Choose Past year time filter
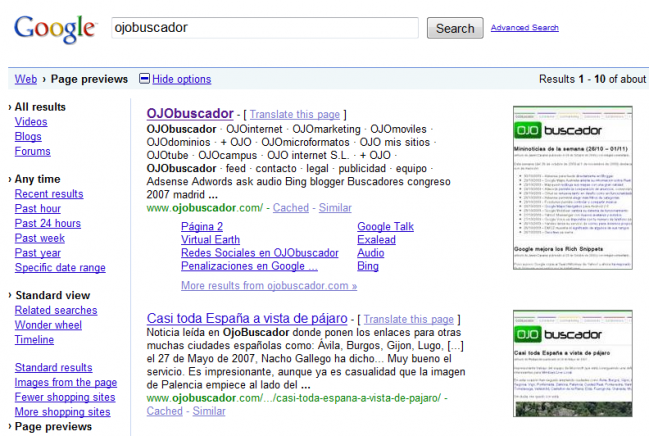Viewport: 649px width, 436px height. pyautogui.click(x=38, y=253)
